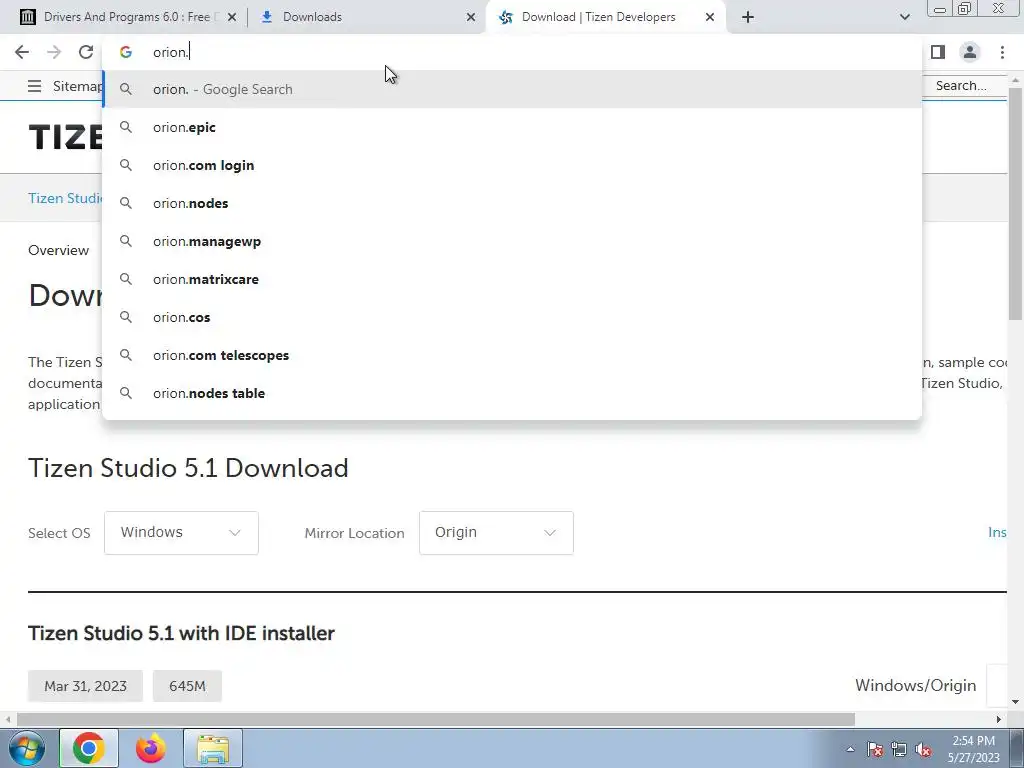Click the browser forward arrow

[54, 52]
